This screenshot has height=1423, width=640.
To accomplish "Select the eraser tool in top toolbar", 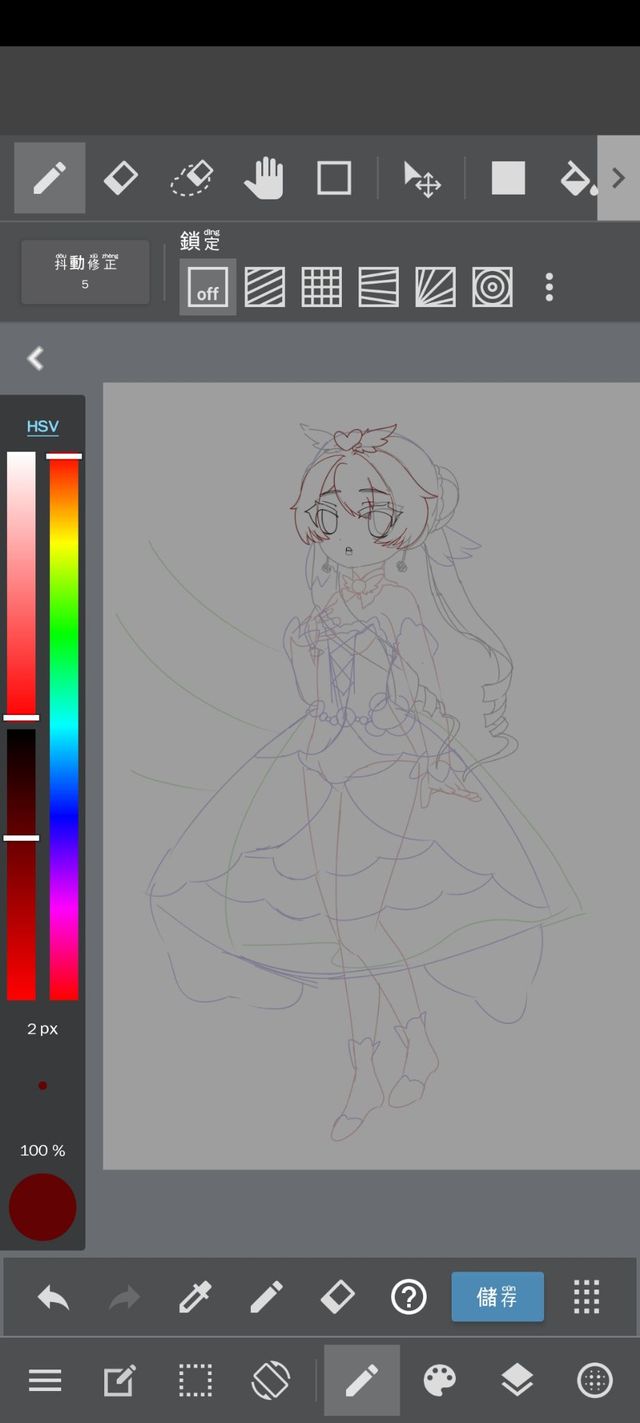I will 120,179.
